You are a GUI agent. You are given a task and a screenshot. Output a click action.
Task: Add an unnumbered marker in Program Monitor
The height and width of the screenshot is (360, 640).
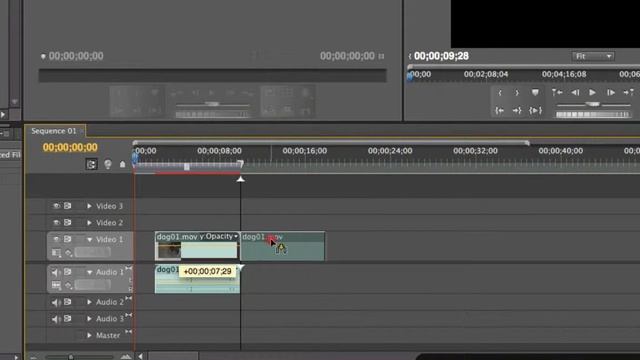pyautogui.click(x=535, y=93)
